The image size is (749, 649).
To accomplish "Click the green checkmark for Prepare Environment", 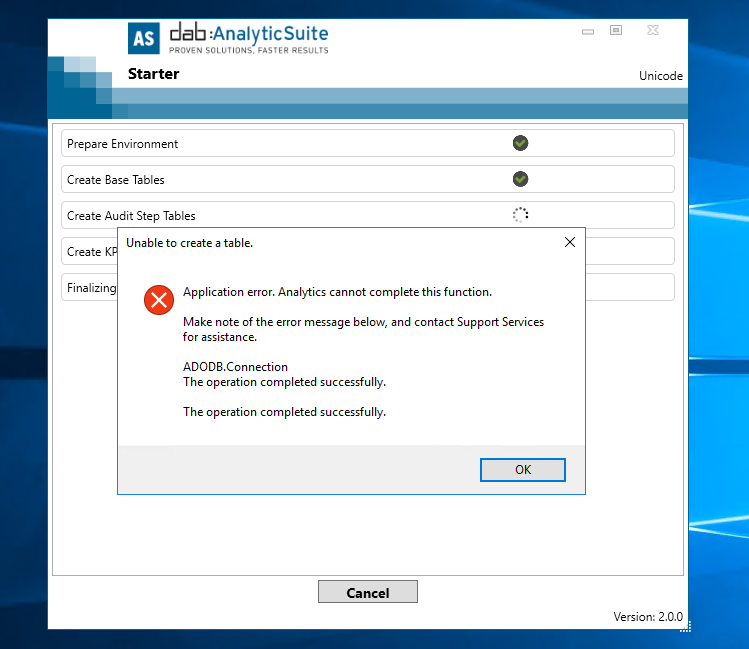I will click(520, 143).
